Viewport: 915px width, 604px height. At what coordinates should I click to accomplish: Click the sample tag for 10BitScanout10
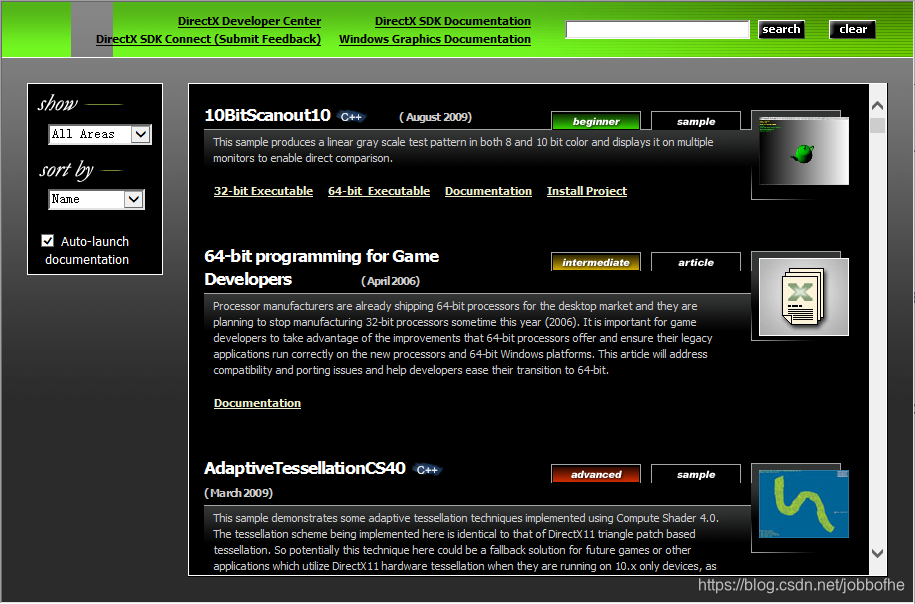click(696, 121)
